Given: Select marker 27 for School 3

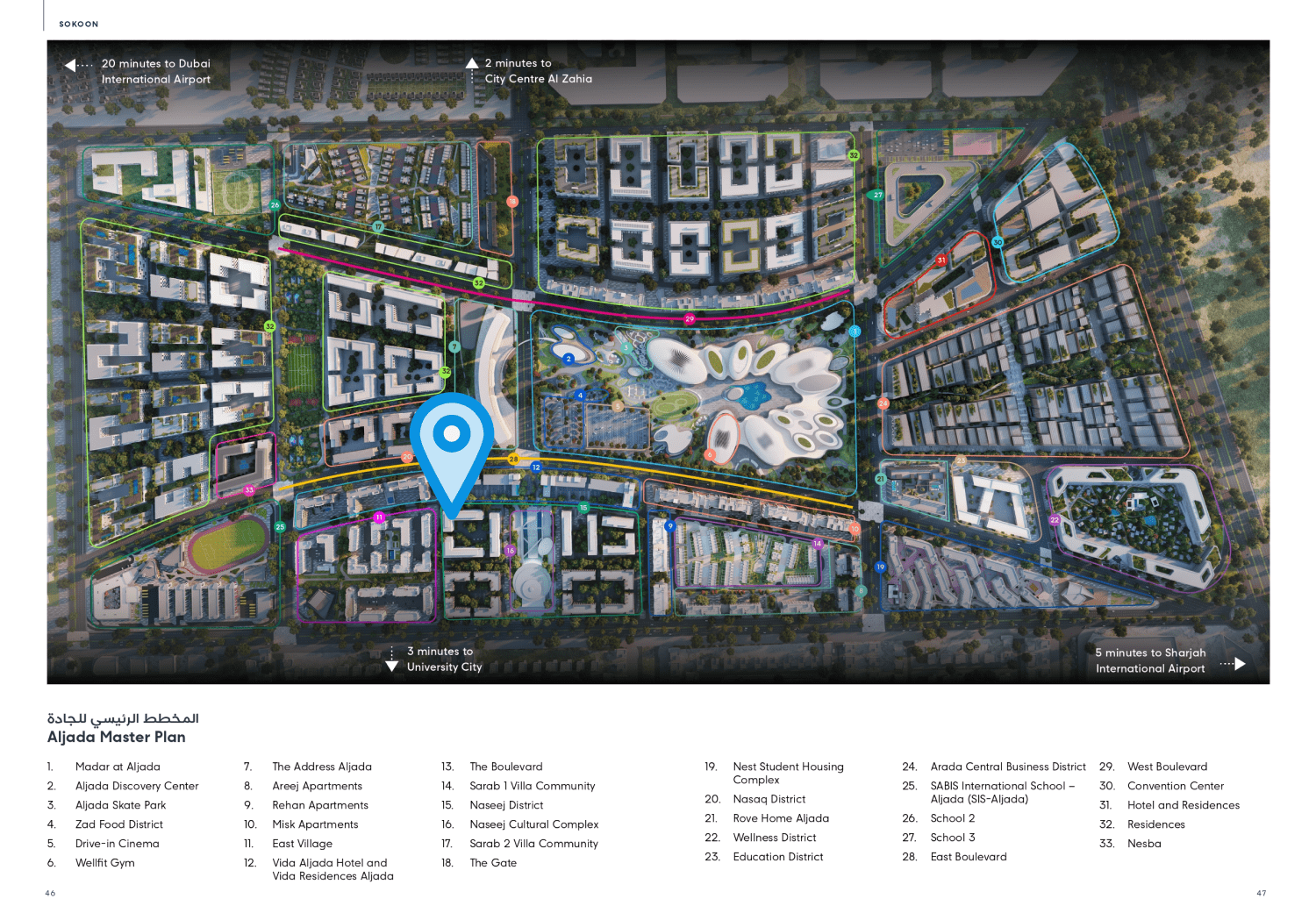Looking at the screenshot, I should [x=876, y=195].
